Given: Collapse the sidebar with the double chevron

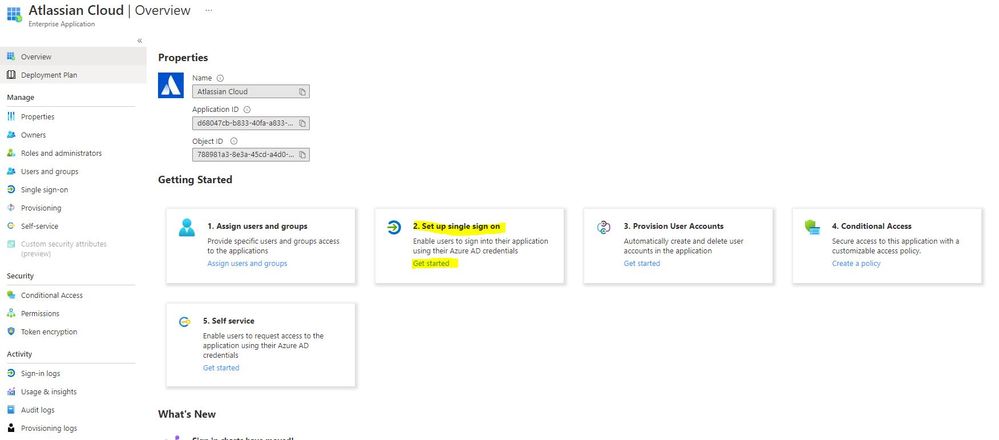Looking at the screenshot, I should tap(140, 41).
